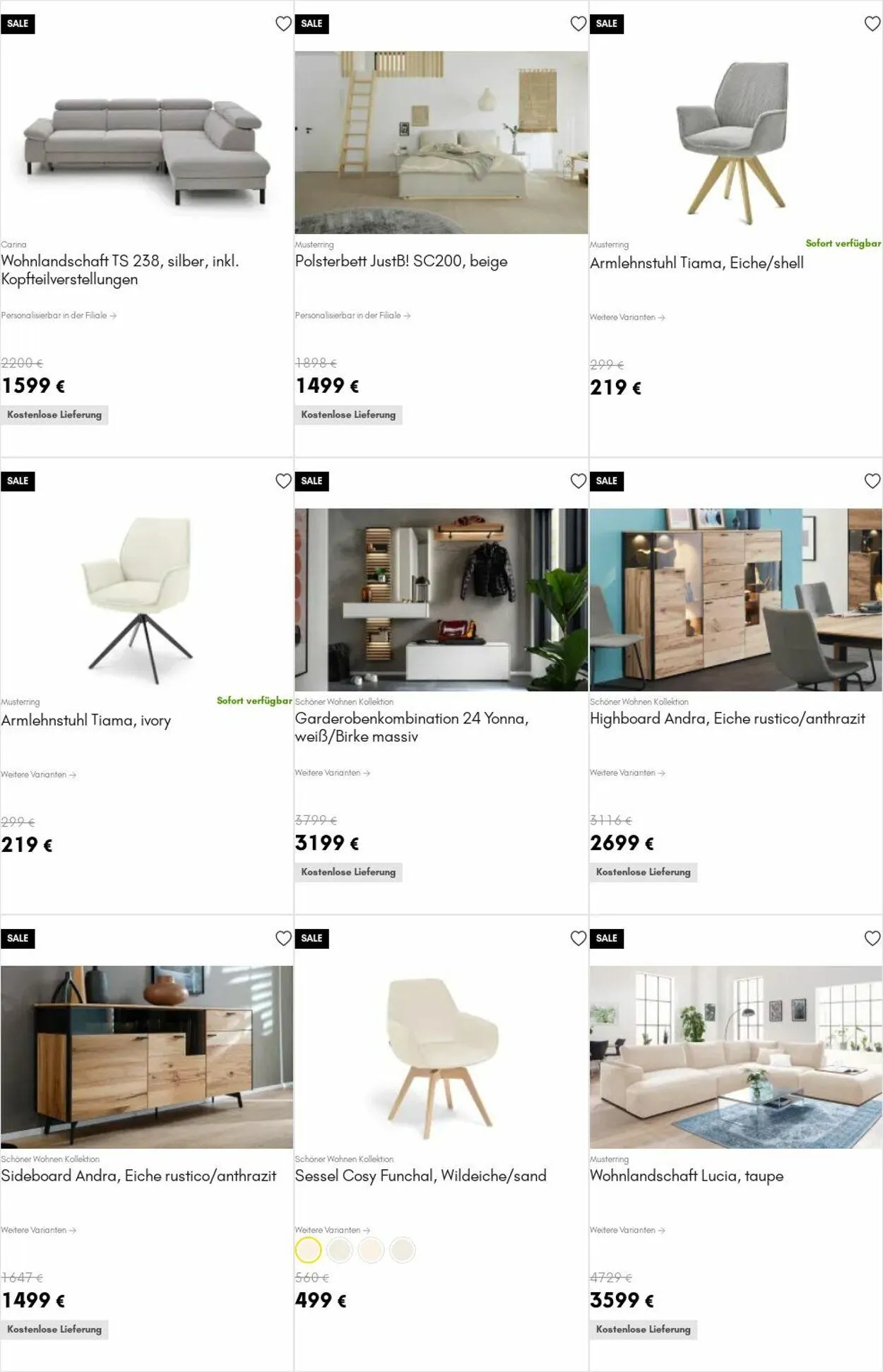Screen dimensions: 883x1372
Task: Click heart icon on Sideboard Andra
Action: [283, 938]
